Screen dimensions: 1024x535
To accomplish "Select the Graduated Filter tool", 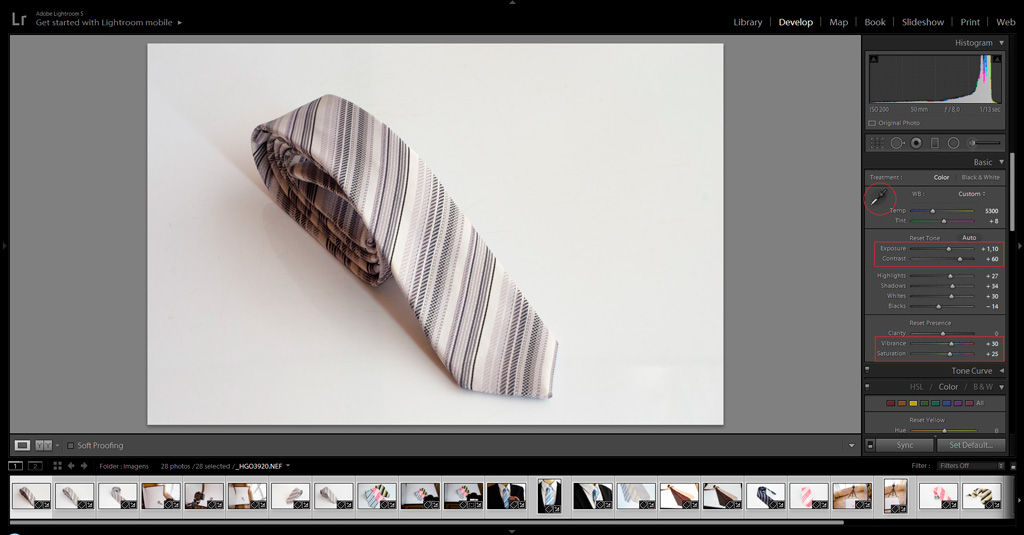I will (x=935, y=143).
